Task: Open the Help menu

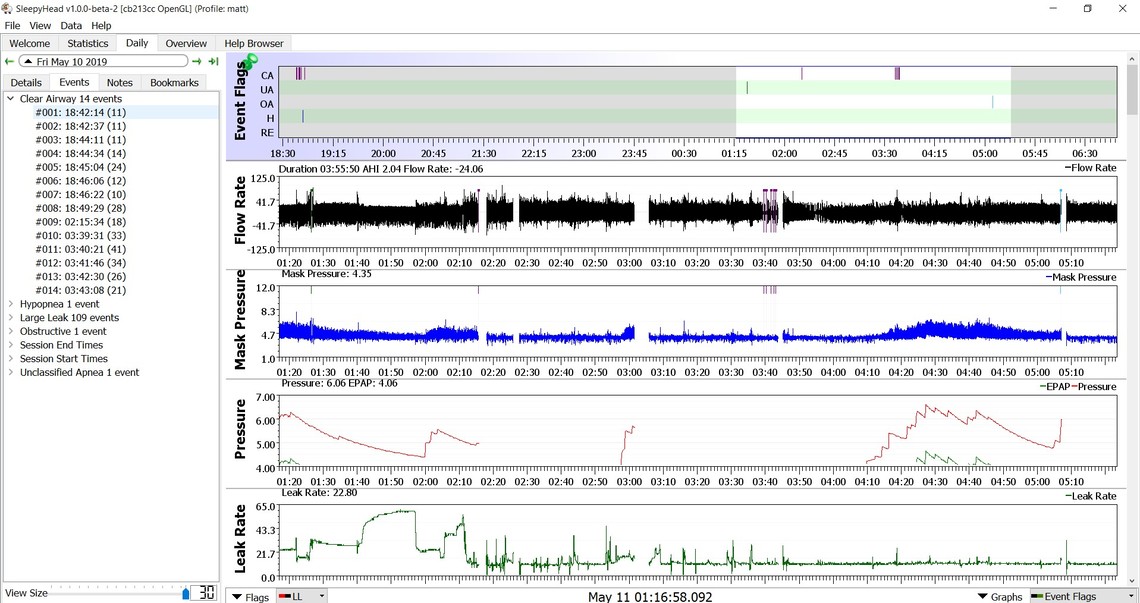Action: [101, 25]
